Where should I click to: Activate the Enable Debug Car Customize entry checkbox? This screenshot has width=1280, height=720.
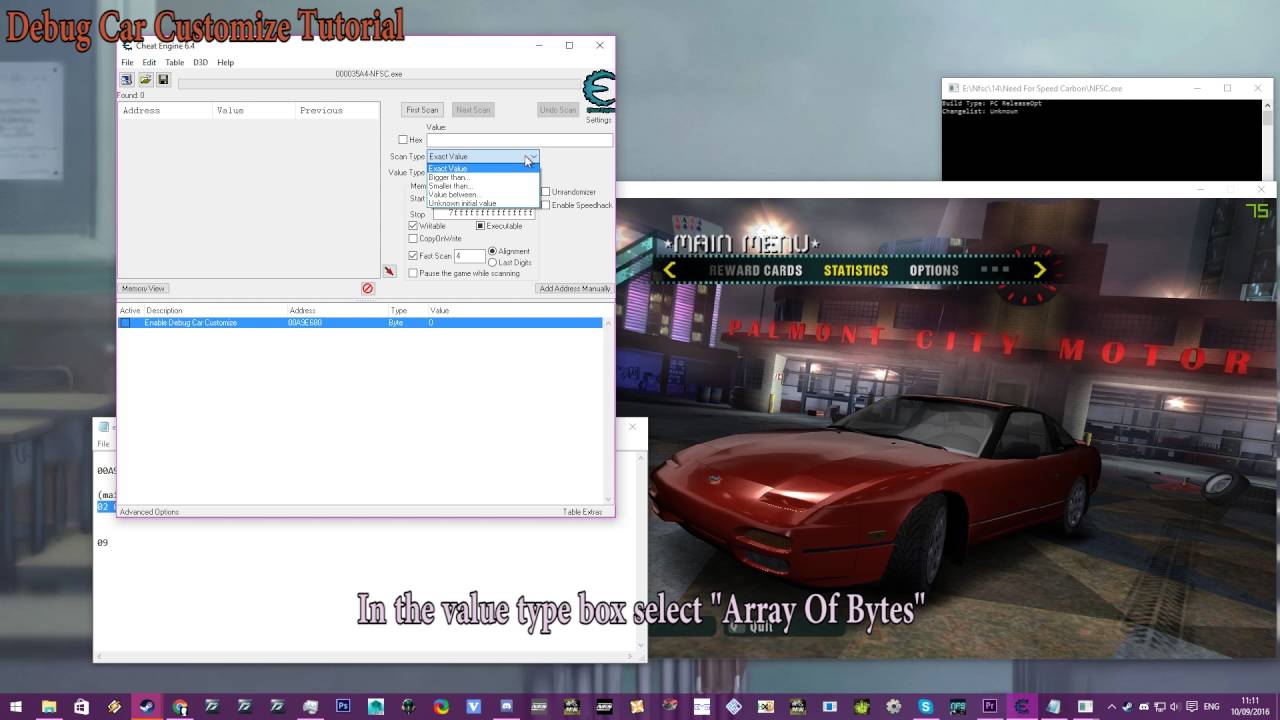click(125, 323)
